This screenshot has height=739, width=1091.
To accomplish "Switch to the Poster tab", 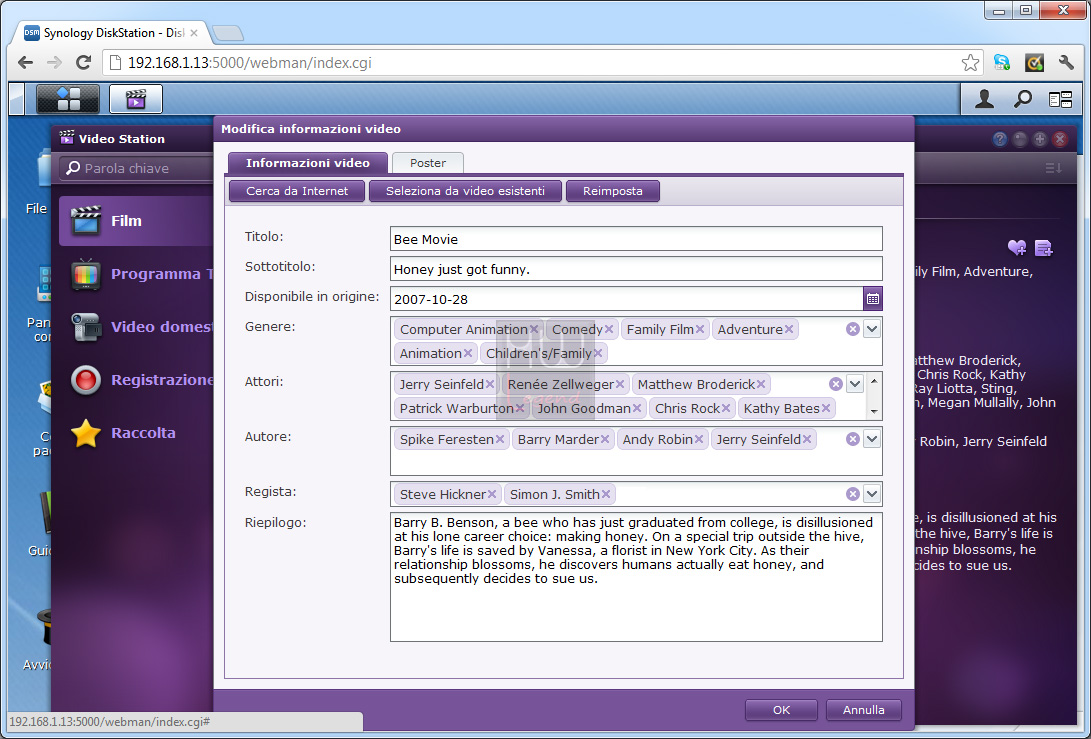I will tap(428, 163).
